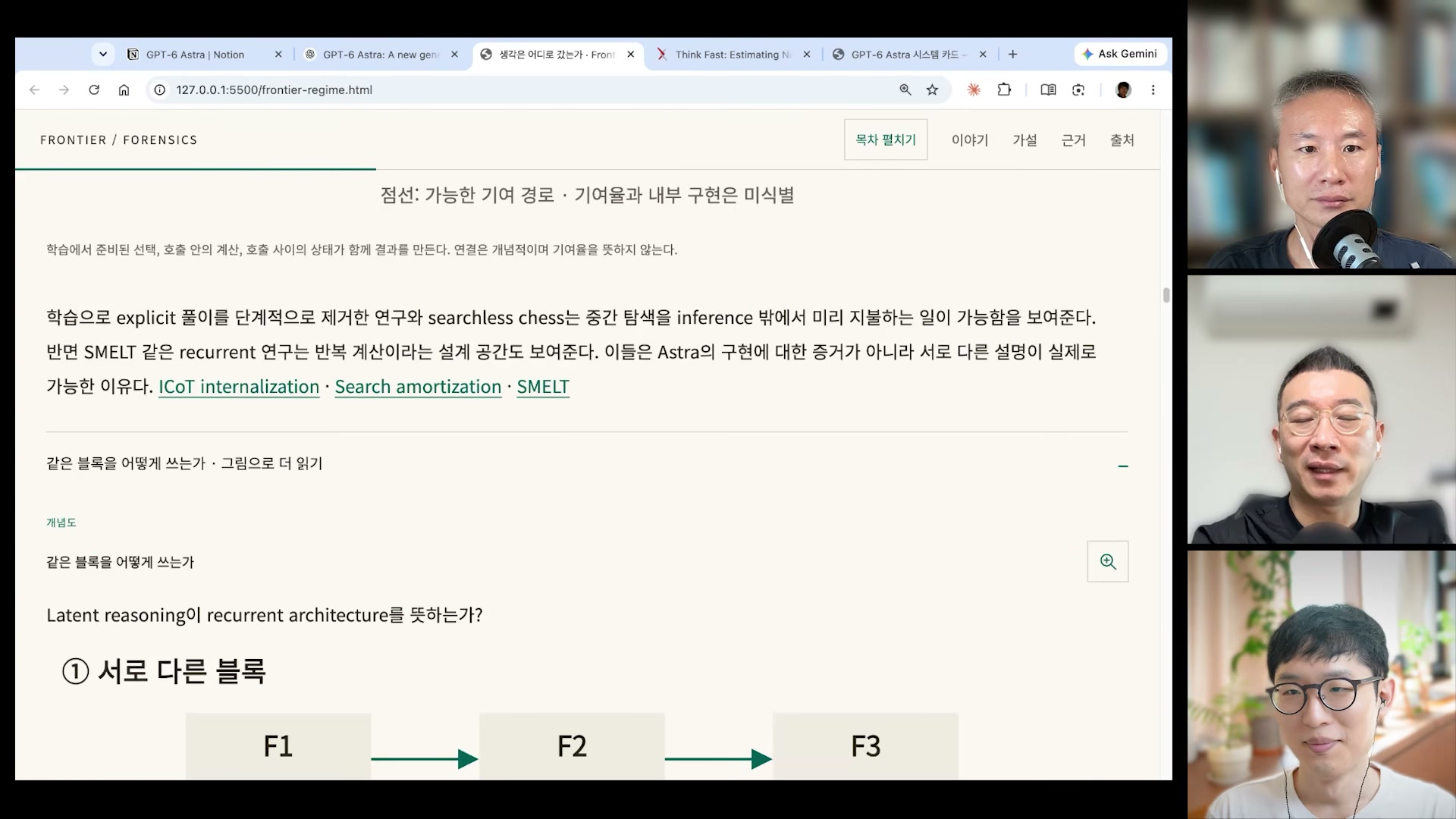Select the bottom participant video thumbnail
Screen dimensions: 1456x819
click(1321, 685)
